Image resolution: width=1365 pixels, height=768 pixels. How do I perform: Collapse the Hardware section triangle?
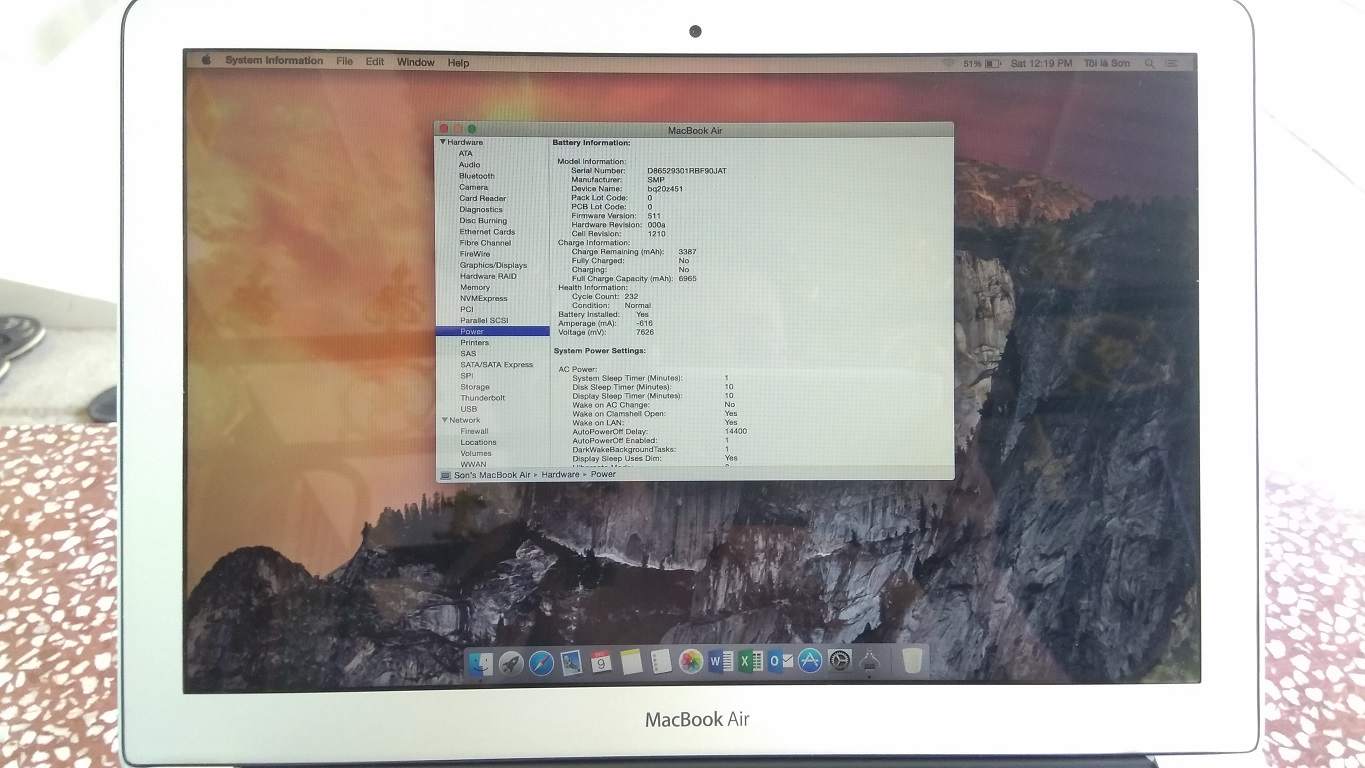click(x=443, y=142)
